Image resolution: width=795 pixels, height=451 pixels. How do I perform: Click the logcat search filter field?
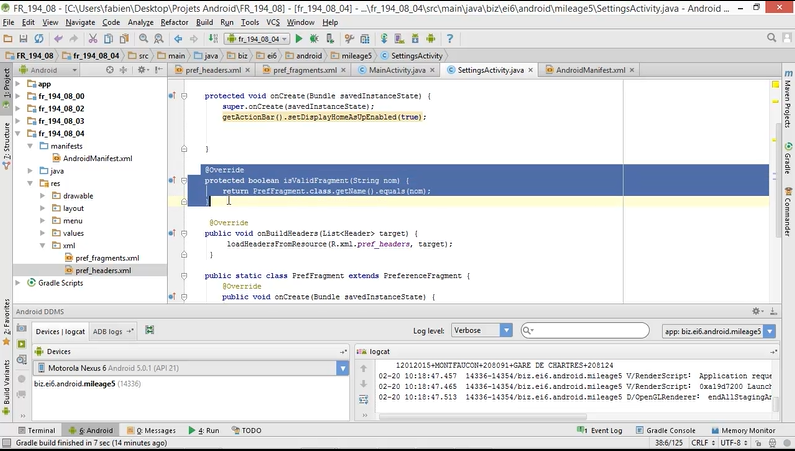point(590,330)
